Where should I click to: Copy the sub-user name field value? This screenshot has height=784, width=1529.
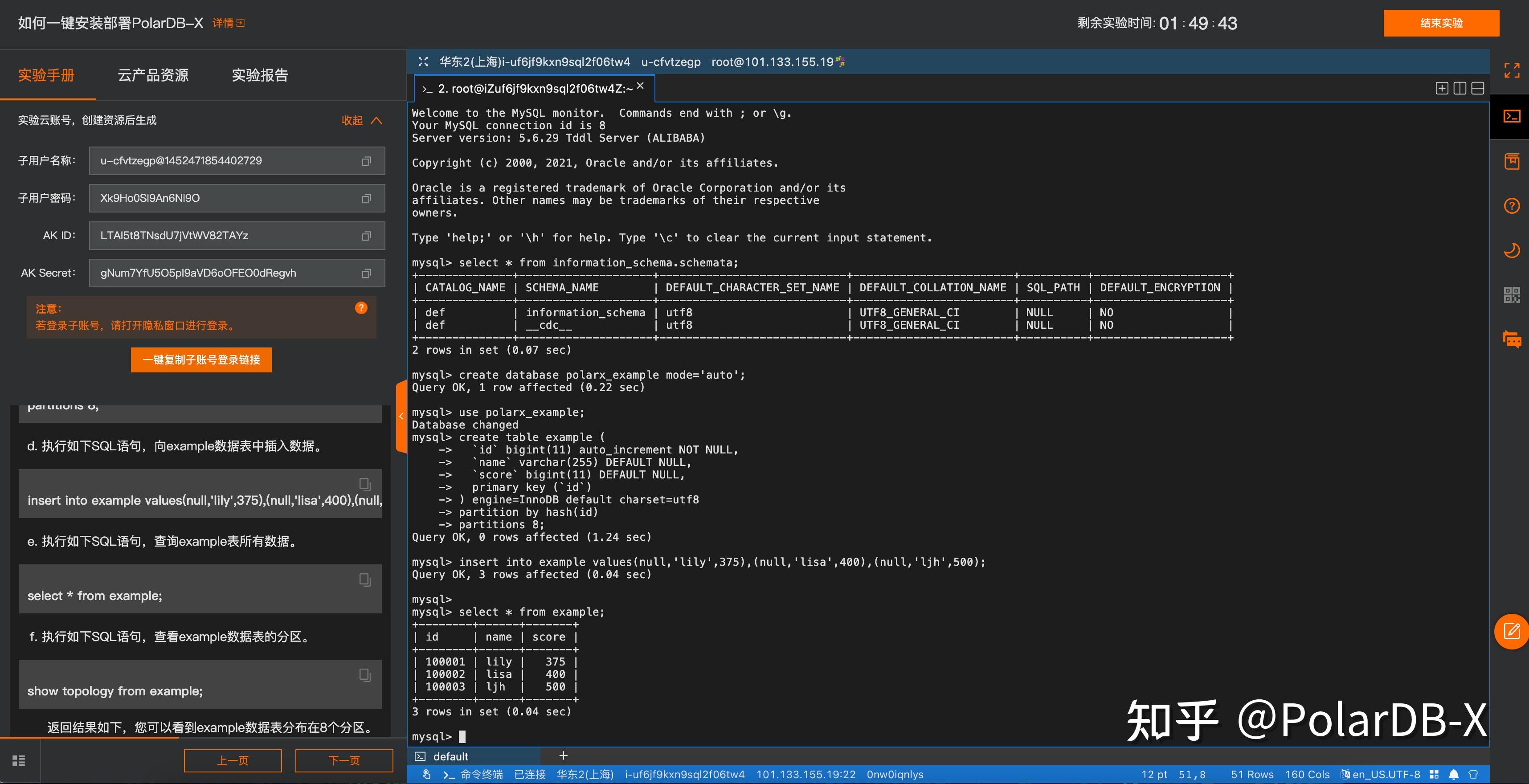coord(366,161)
